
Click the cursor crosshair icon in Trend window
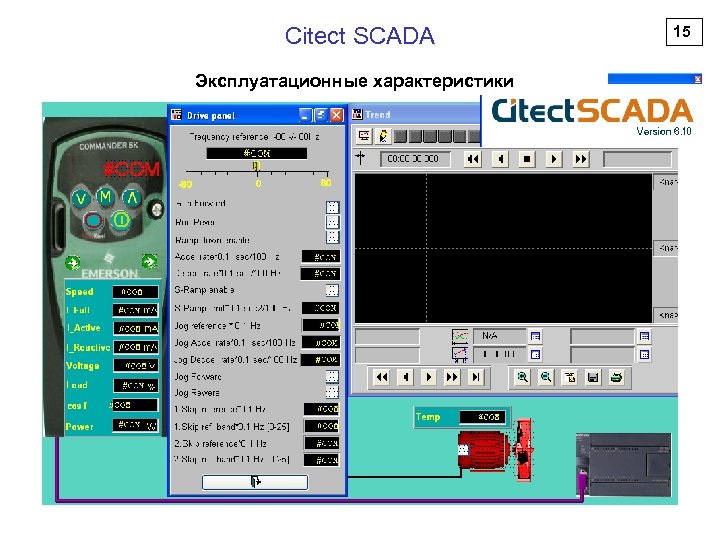[360, 158]
